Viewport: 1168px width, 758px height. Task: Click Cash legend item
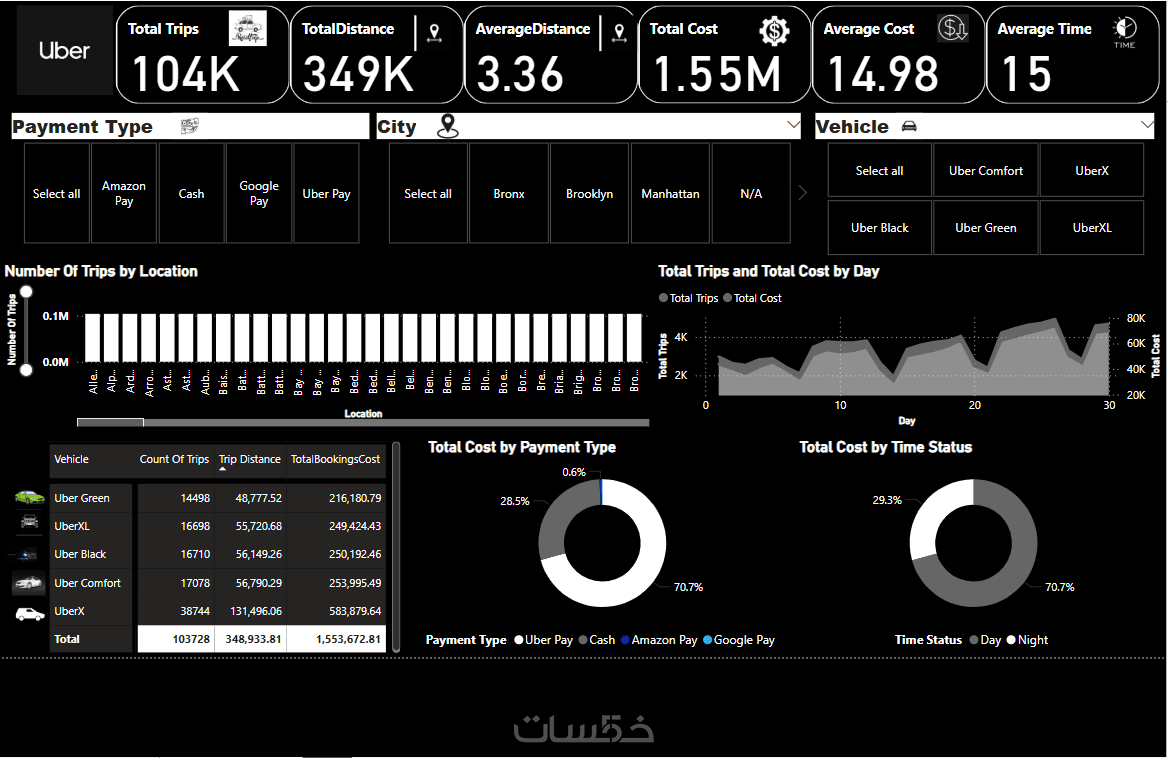(x=597, y=640)
